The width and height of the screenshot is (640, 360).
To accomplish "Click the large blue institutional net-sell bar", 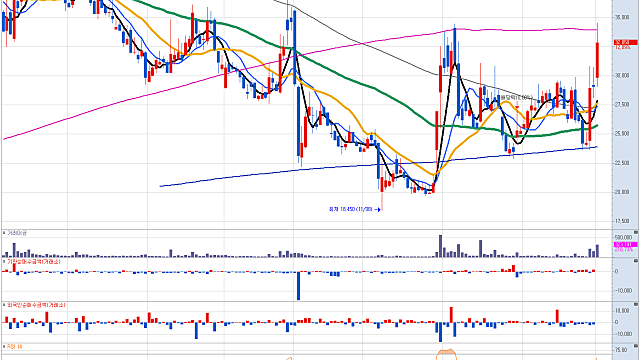I will point(298,286).
